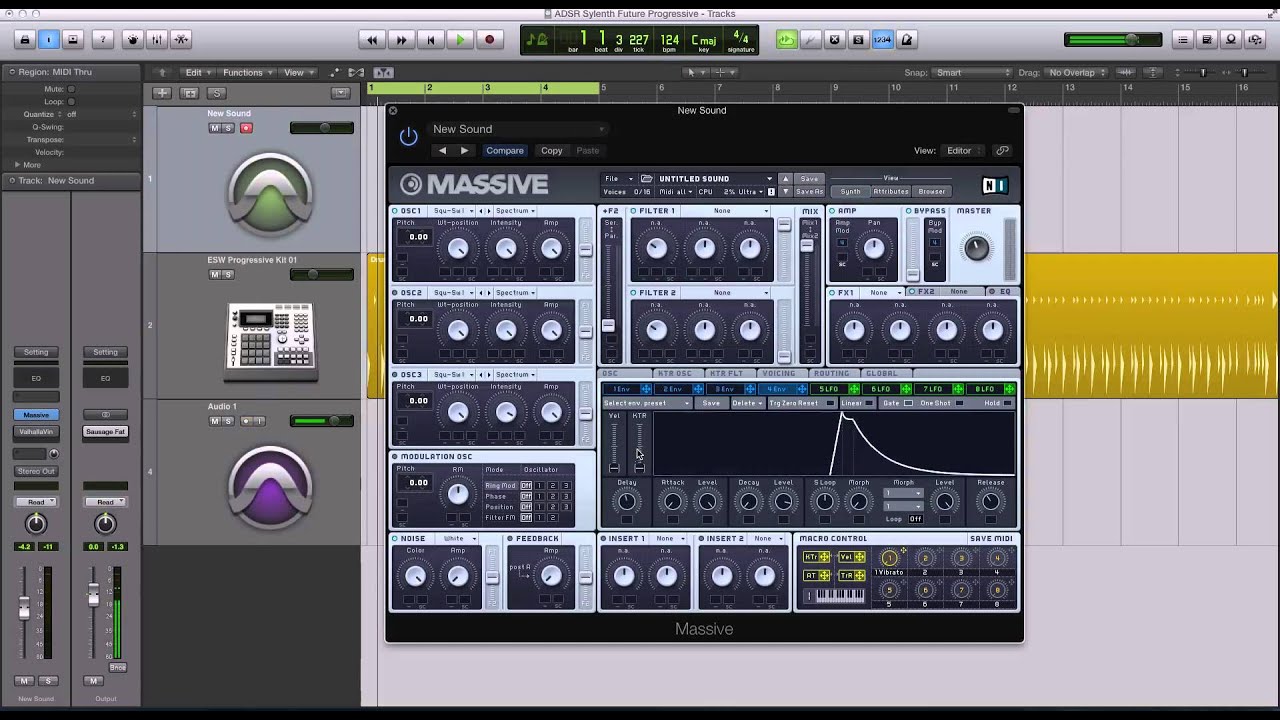Viewport: 1280px width, 720px height.
Task: Tick the region Mute checkbox in inspector
Action: [x=71, y=89]
